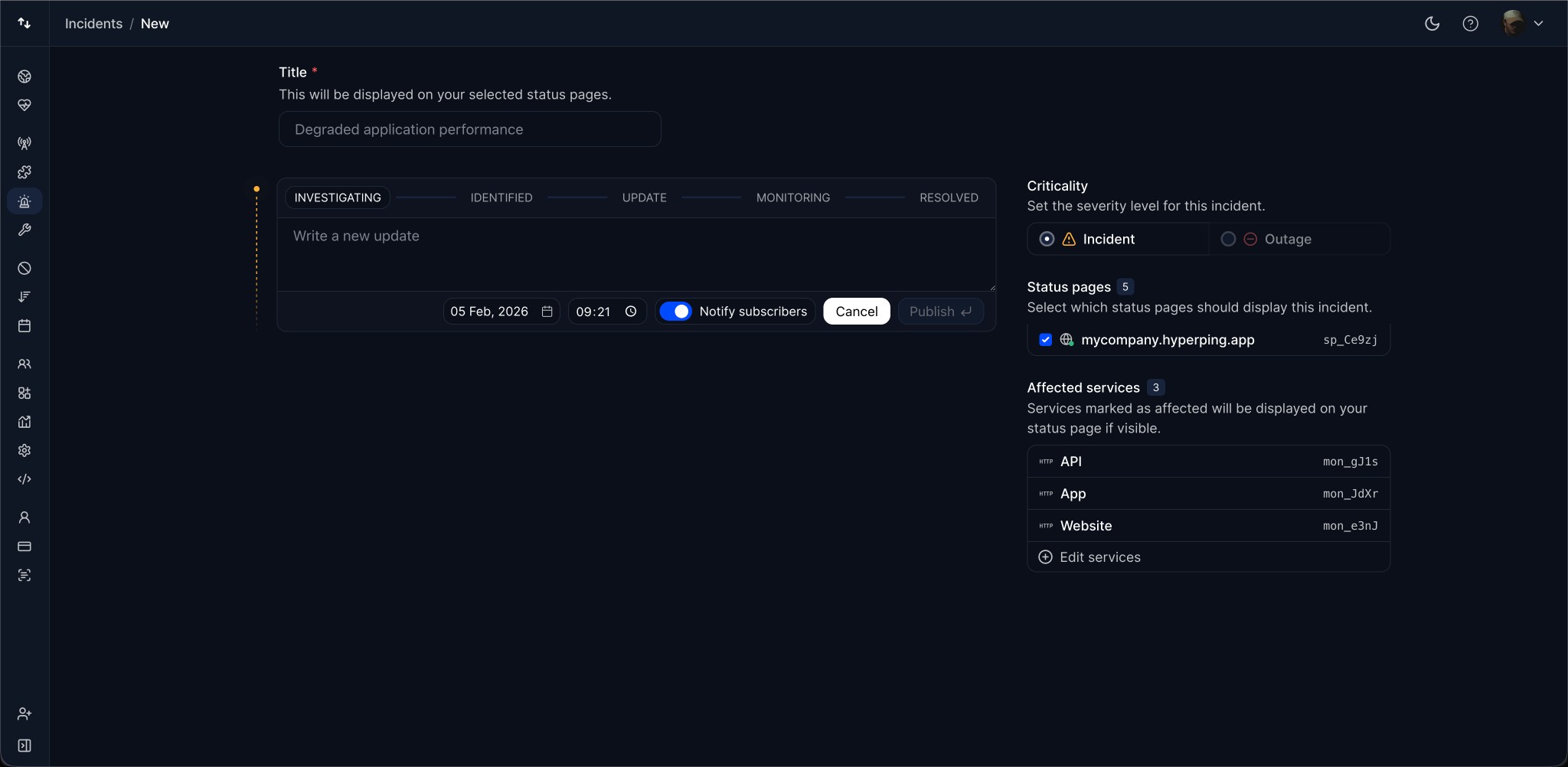The height and width of the screenshot is (767, 1568).
Task: Open the monitors globe icon in the sidebar
Action: click(x=24, y=76)
